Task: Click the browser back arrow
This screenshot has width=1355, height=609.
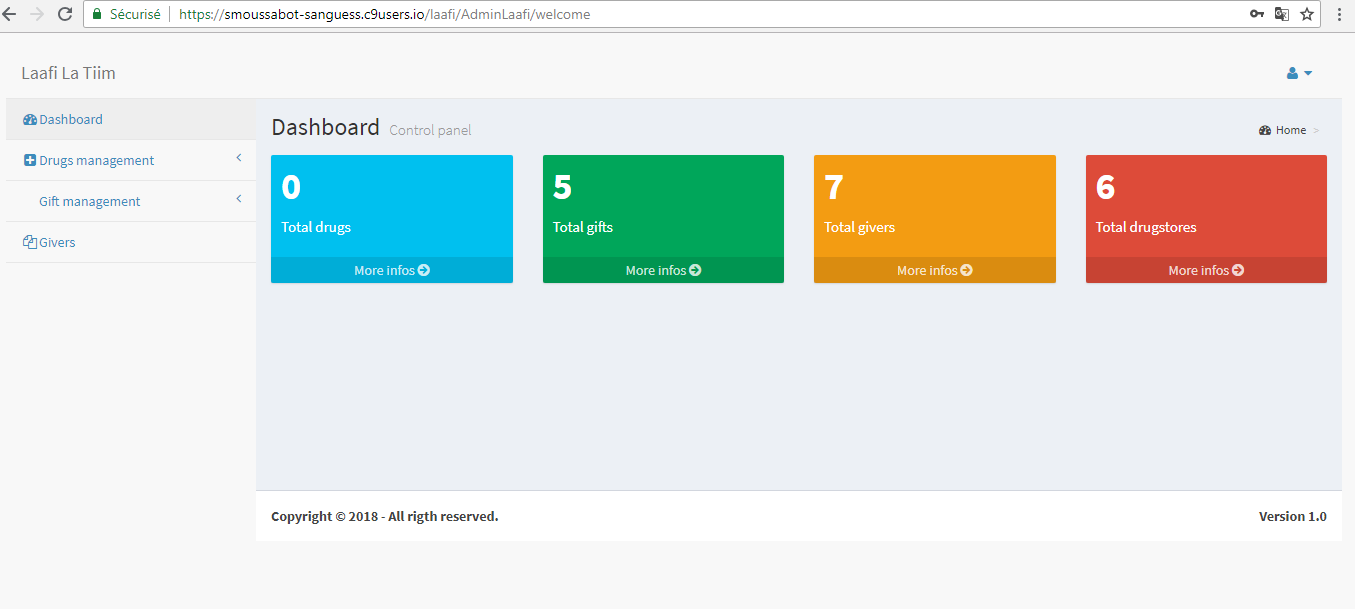Action: (x=10, y=14)
